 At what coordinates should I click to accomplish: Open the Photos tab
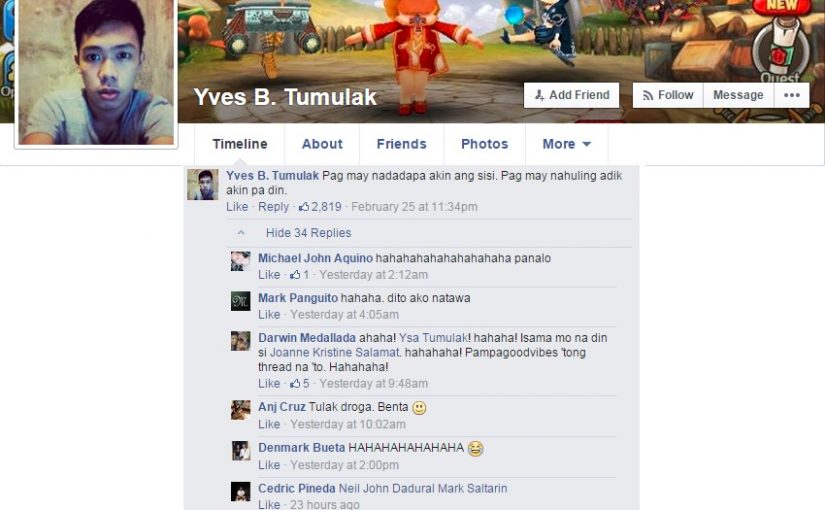(485, 144)
